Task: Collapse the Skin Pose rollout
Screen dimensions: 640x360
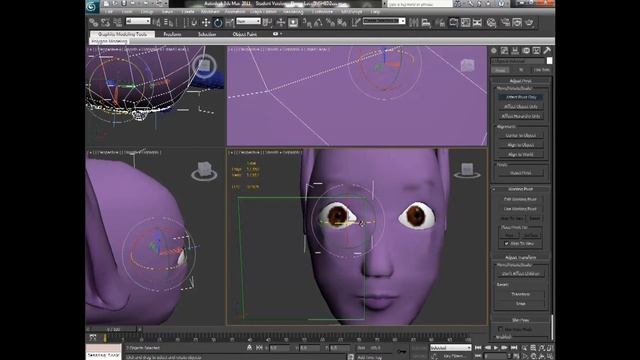Action: pos(521,320)
